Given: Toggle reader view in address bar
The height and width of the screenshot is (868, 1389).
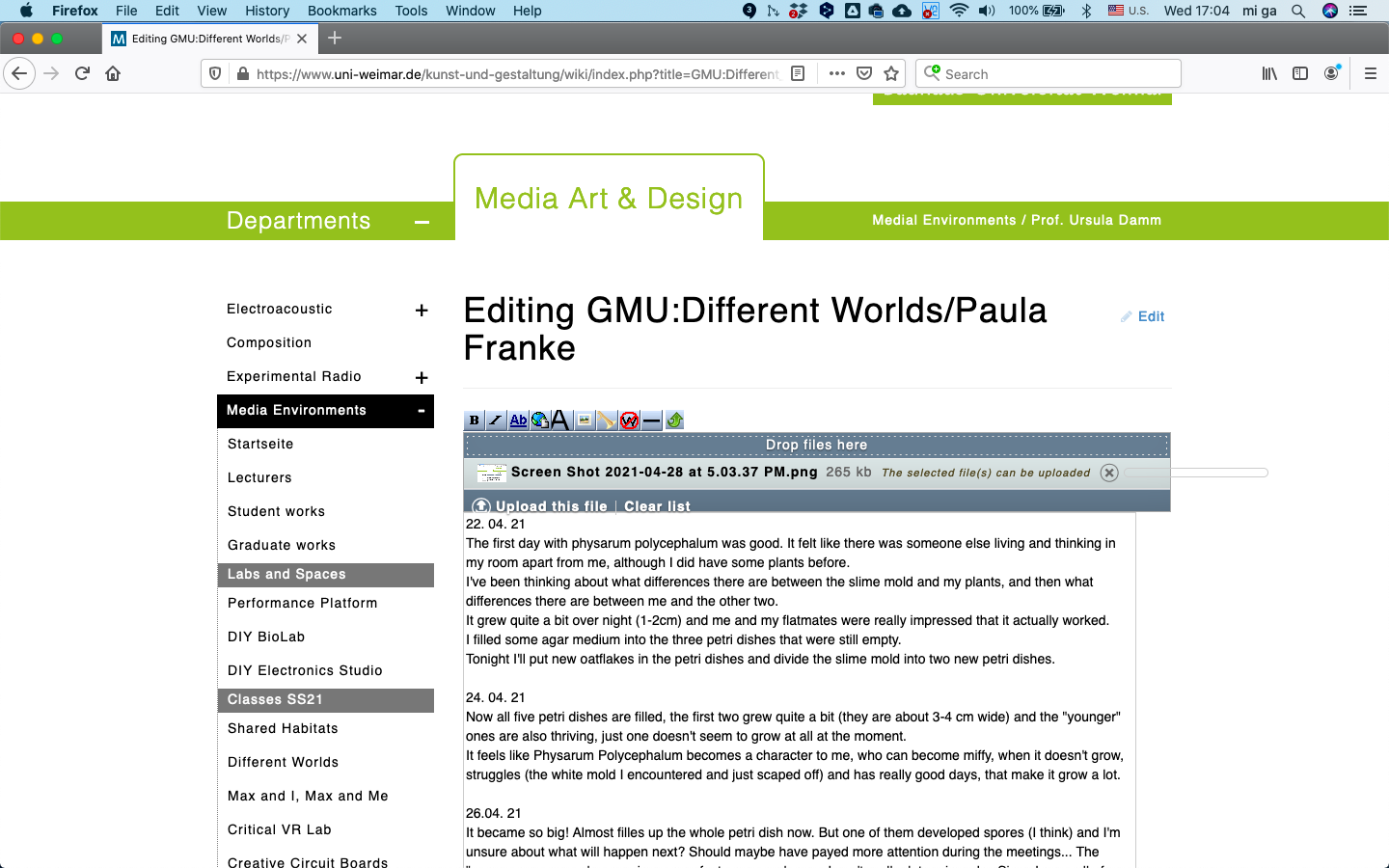Looking at the screenshot, I should (798, 73).
